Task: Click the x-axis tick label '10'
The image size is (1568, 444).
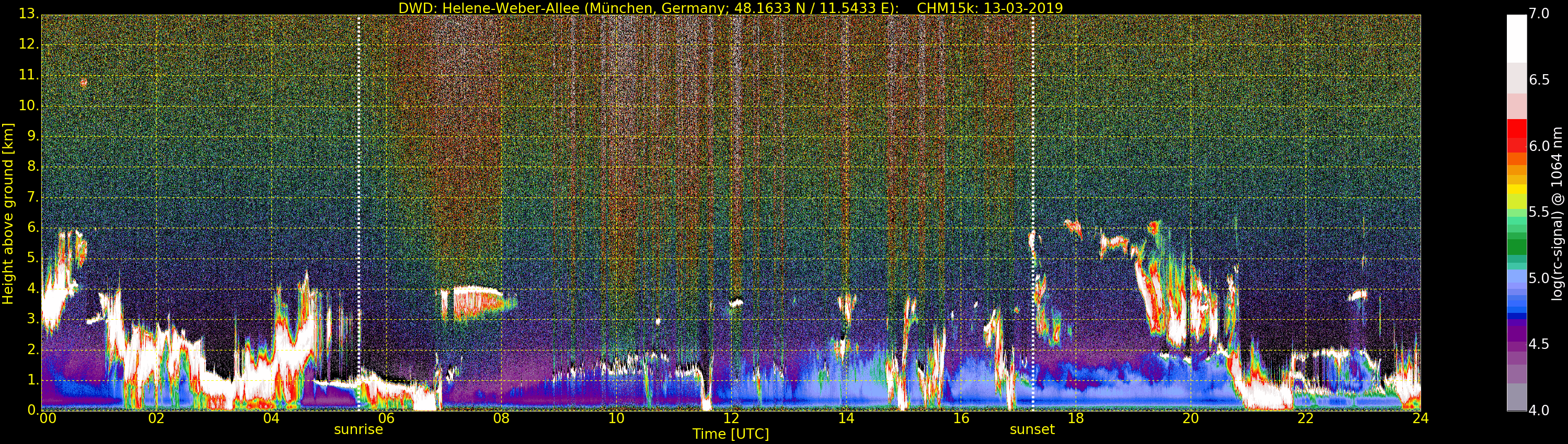Action: pyautogui.click(x=616, y=418)
